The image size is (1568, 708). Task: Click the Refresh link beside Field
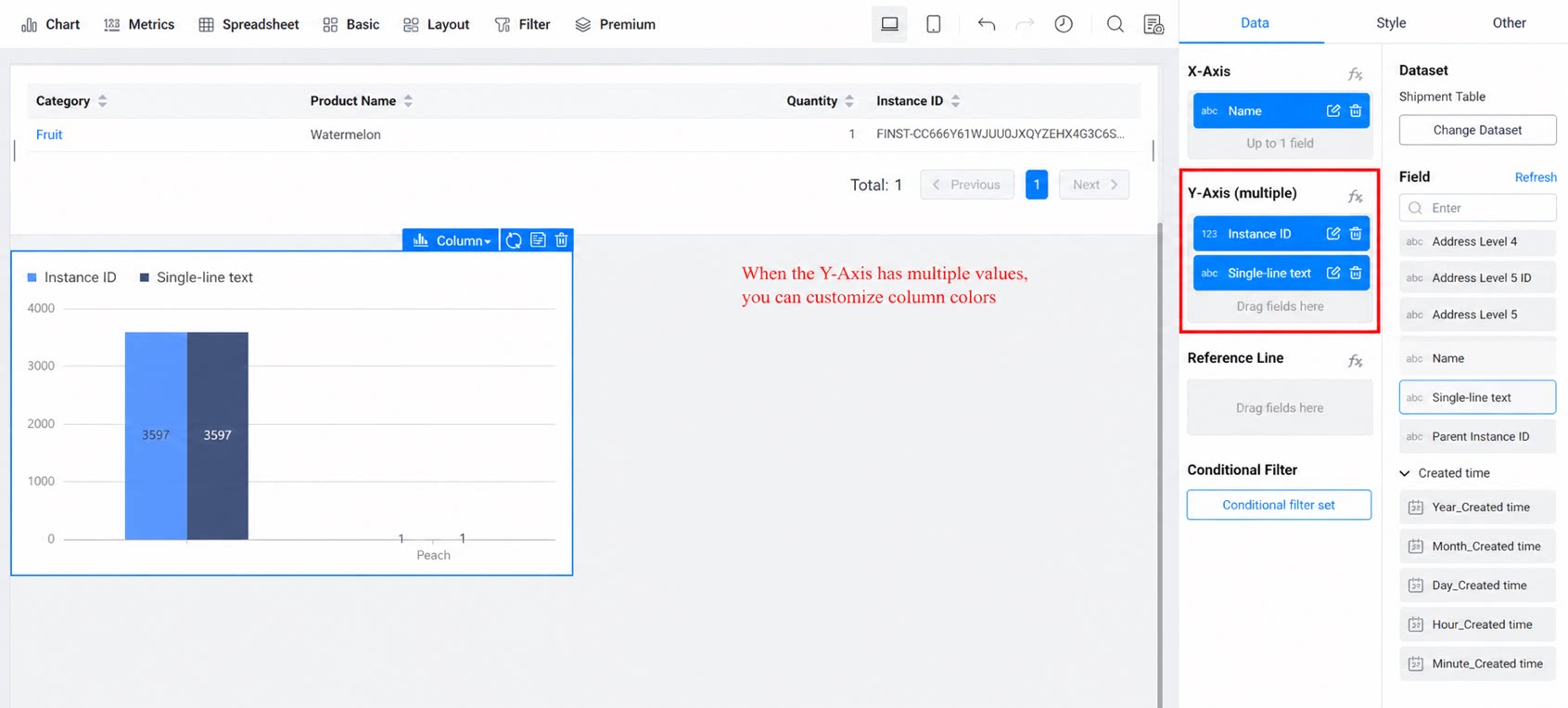click(1536, 177)
